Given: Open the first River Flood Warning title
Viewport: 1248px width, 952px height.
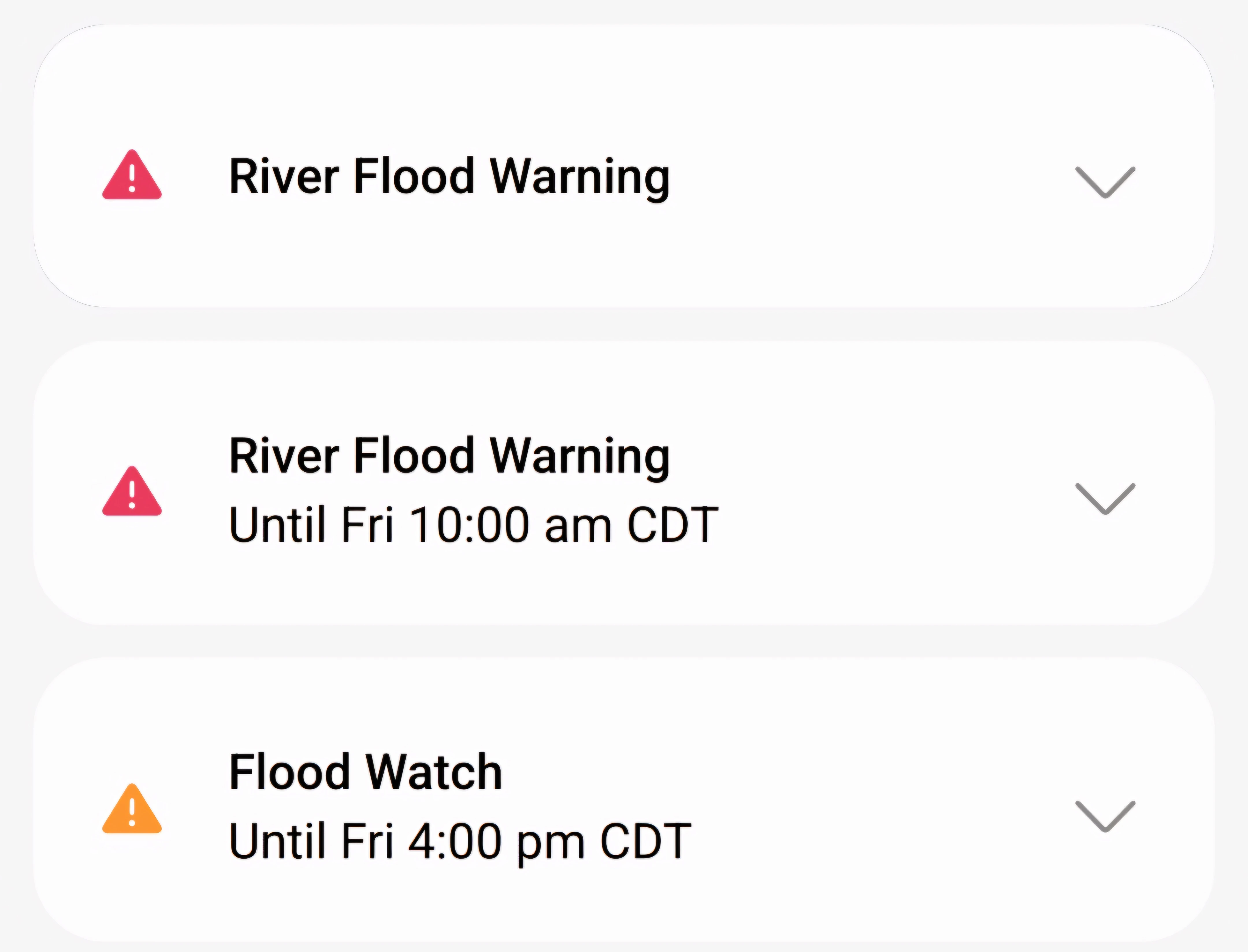Looking at the screenshot, I should [x=449, y=177].
